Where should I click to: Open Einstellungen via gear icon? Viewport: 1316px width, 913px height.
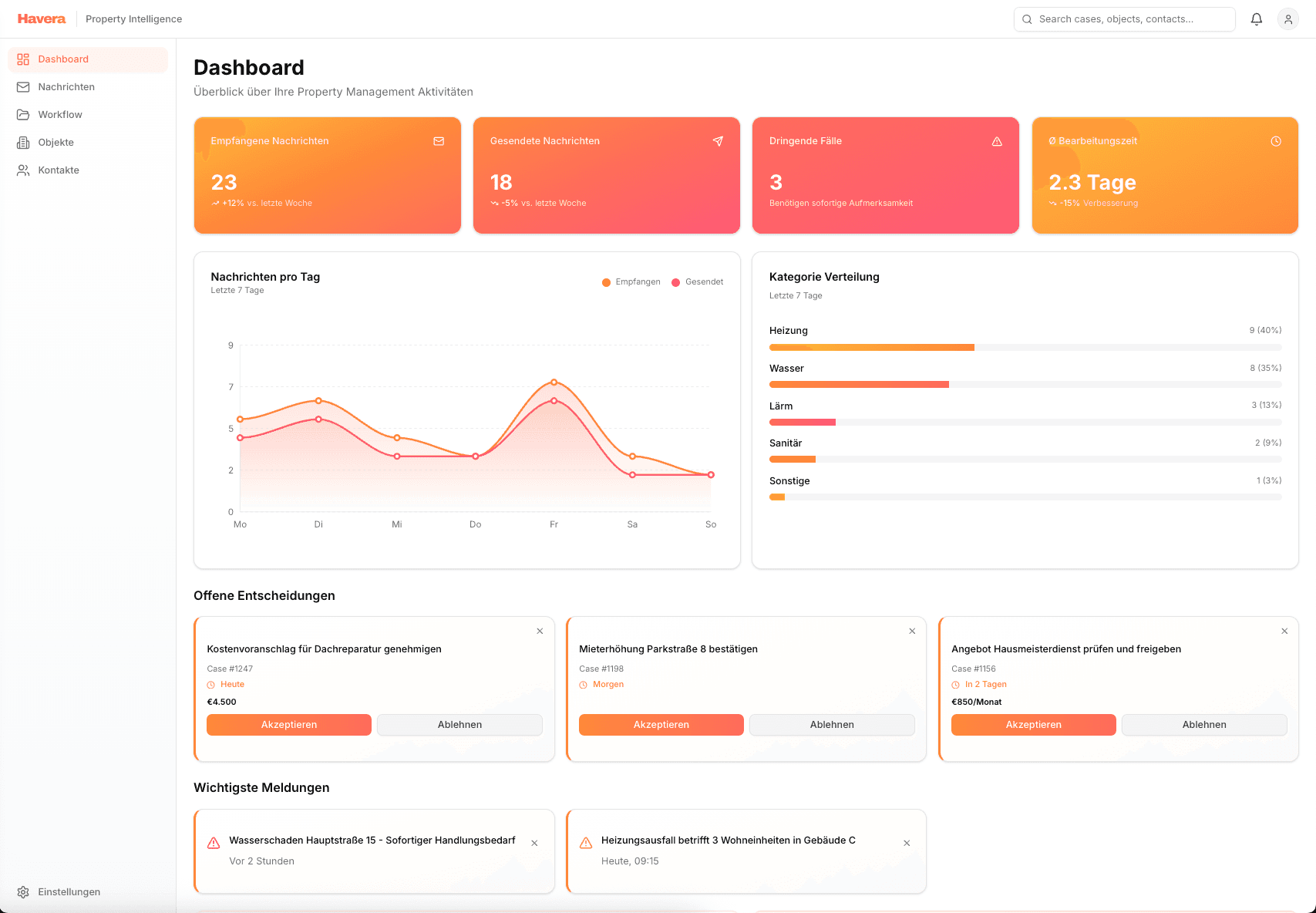pos(23,892)
